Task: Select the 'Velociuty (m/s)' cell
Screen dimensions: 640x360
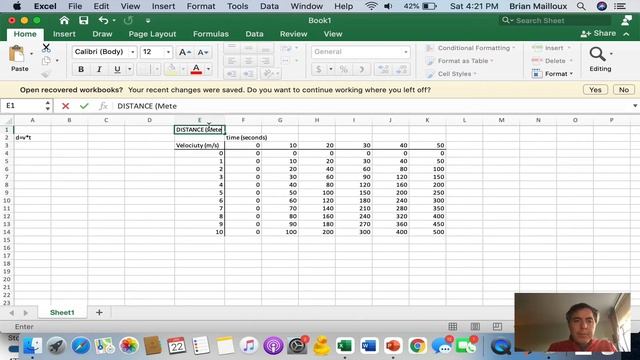Action: tap(199, 145)
